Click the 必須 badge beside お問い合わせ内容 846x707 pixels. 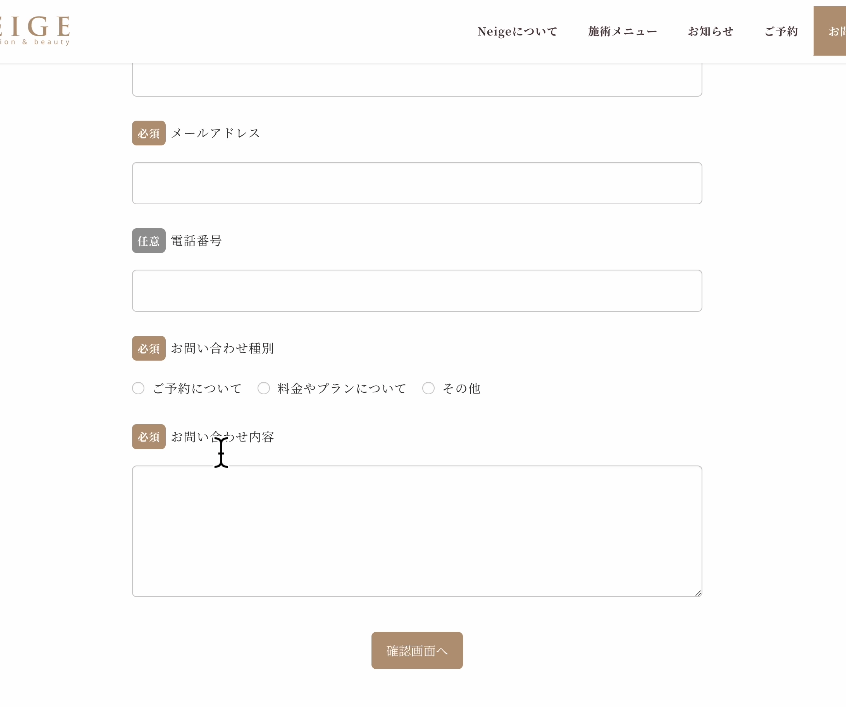point(148,436)
